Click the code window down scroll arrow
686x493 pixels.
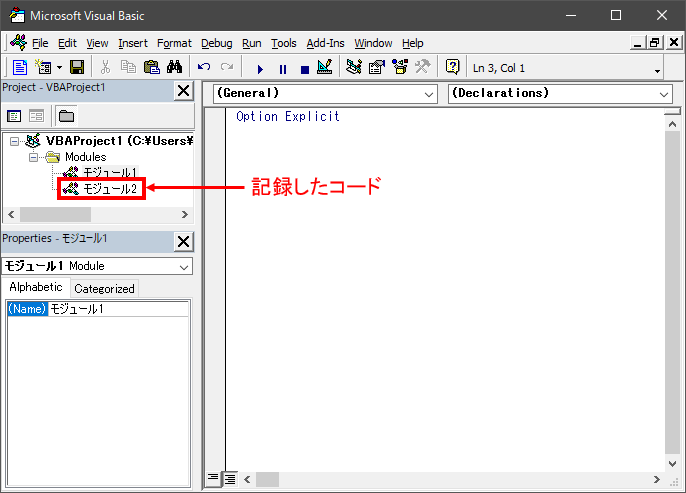[672, 463]
